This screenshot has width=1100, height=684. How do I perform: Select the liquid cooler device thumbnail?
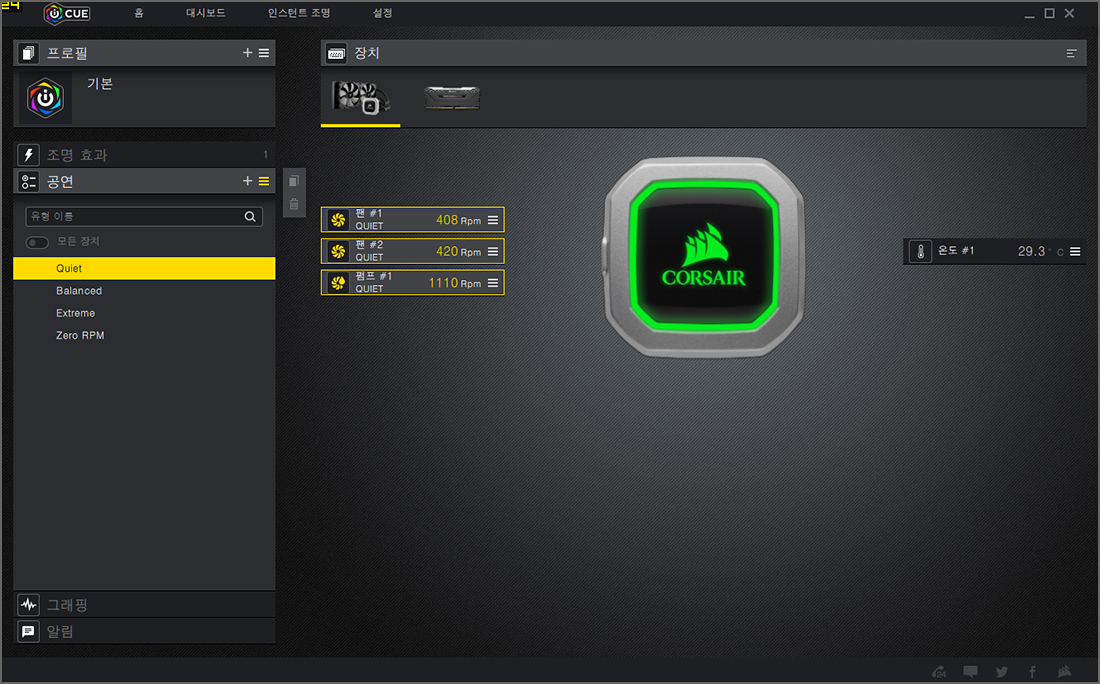tap(361, 98)
